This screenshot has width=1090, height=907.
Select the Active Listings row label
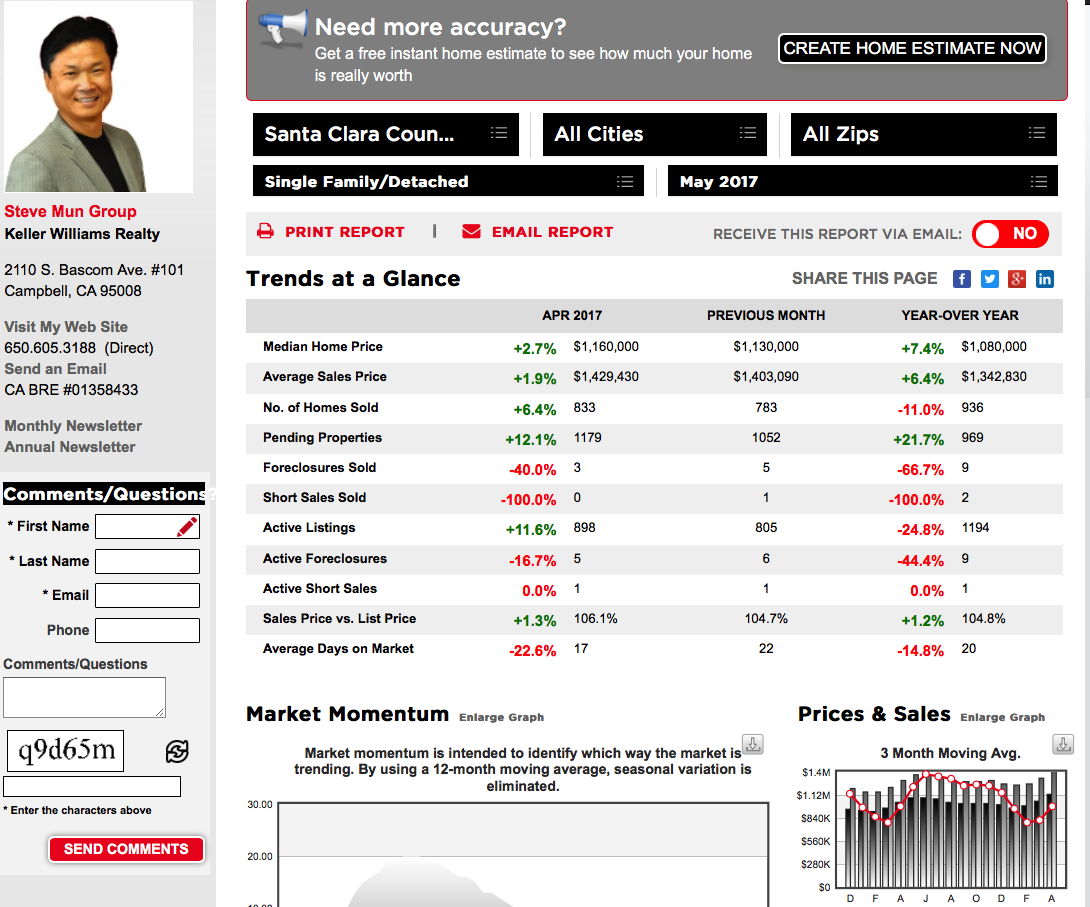point(309,528)
